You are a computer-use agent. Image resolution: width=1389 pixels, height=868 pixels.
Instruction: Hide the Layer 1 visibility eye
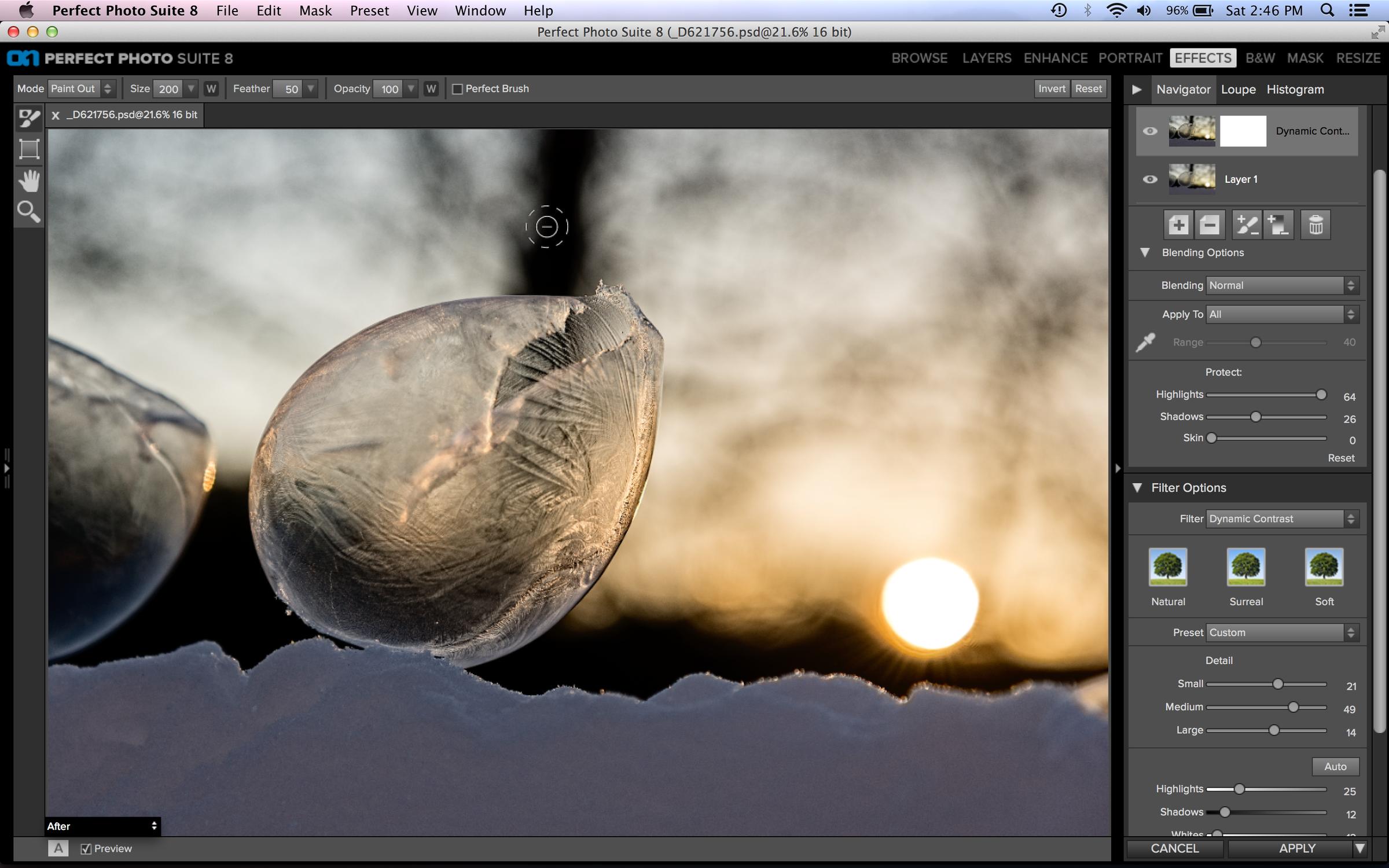[x=1150, y=179]
